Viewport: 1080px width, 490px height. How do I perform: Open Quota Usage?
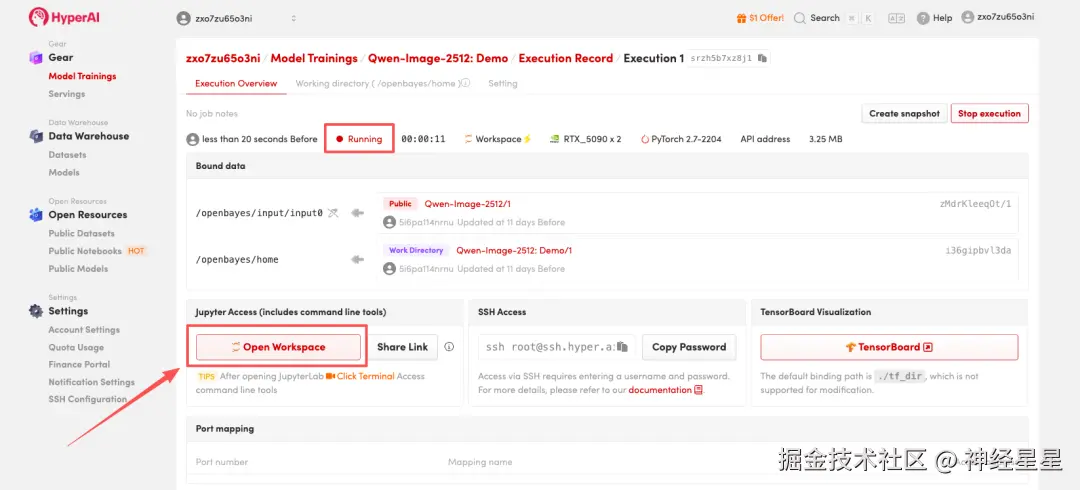tap(76, 347)
